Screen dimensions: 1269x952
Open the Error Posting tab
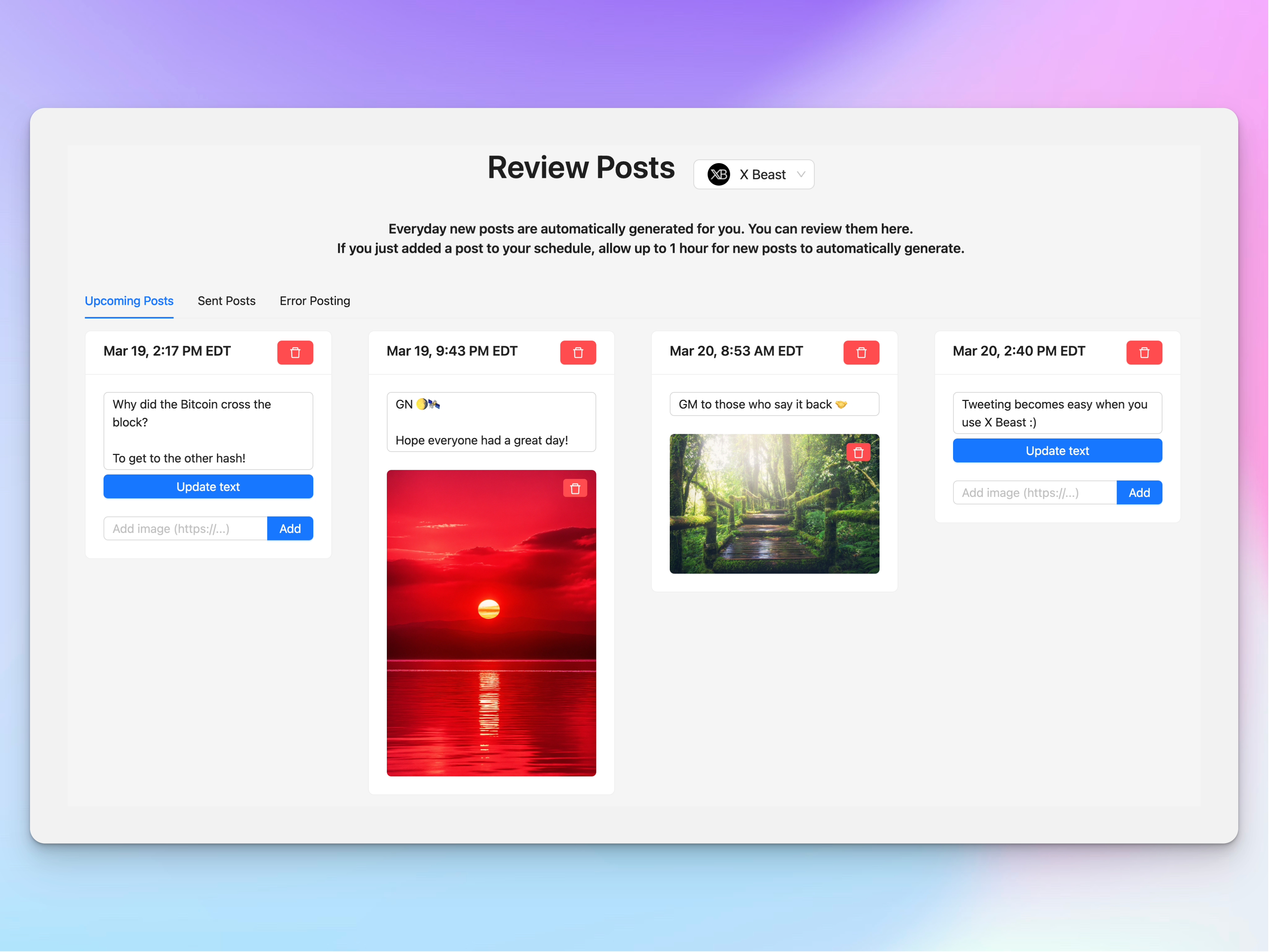[314, 300]
